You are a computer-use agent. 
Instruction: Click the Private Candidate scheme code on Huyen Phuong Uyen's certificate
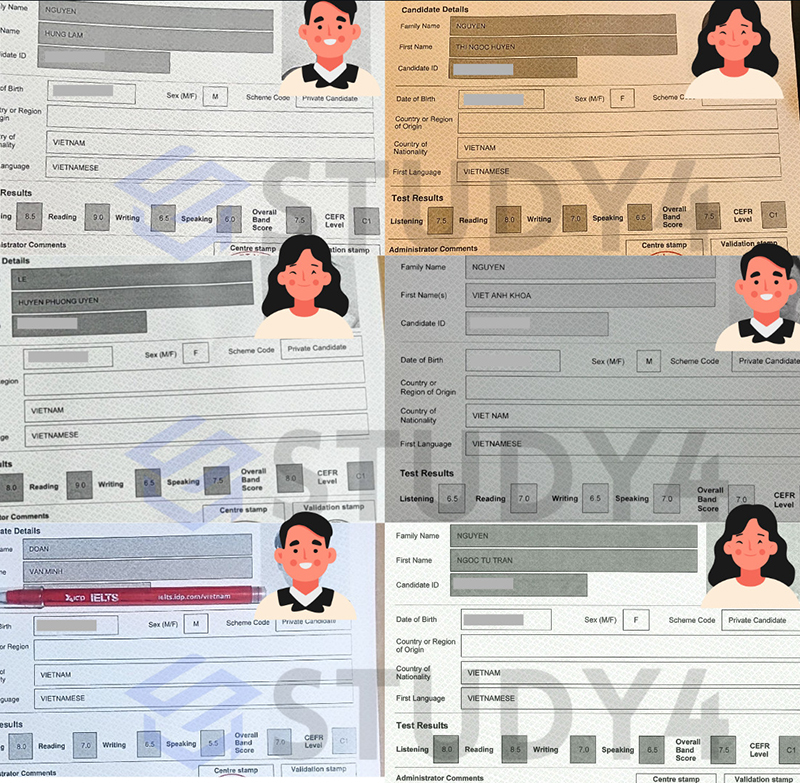point(321,348)
